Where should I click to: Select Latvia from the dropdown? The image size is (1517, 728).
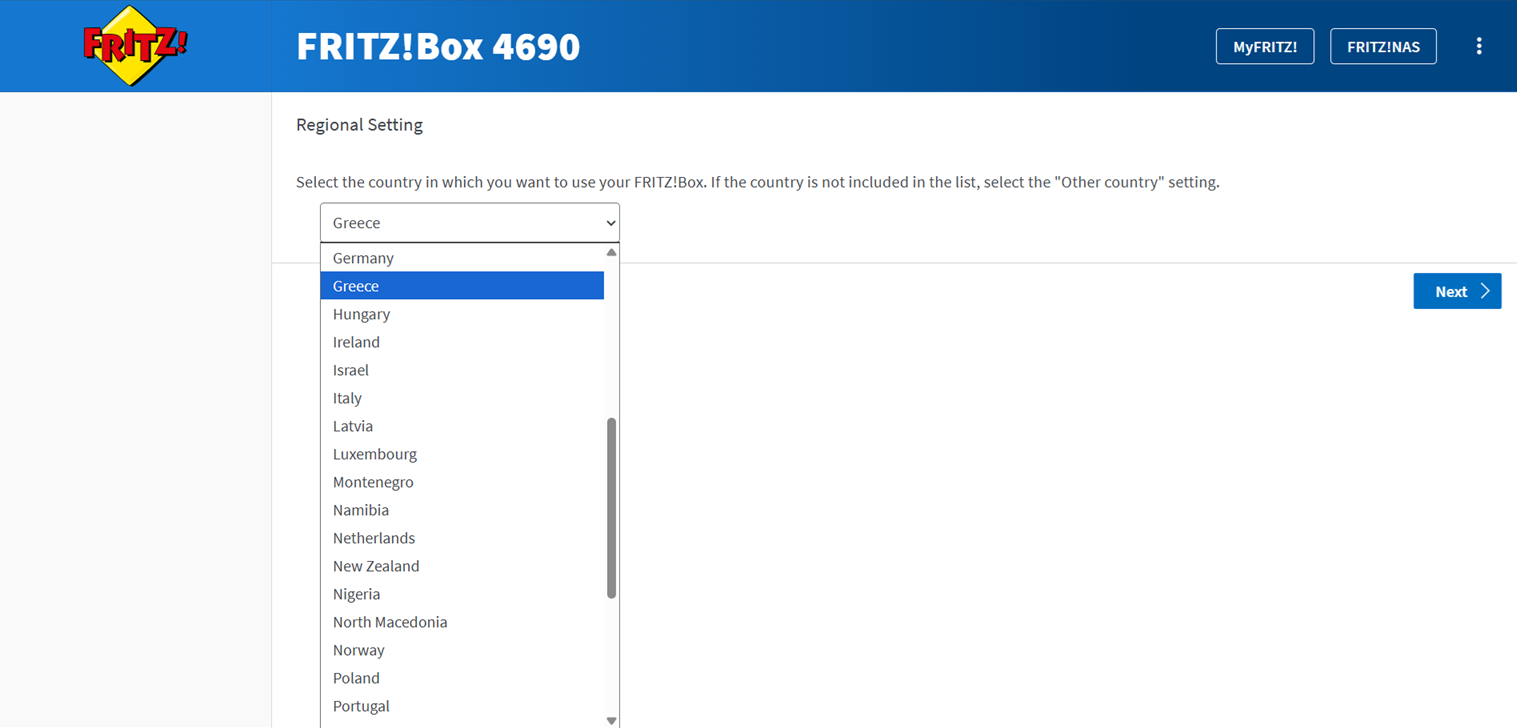(462, 426)
